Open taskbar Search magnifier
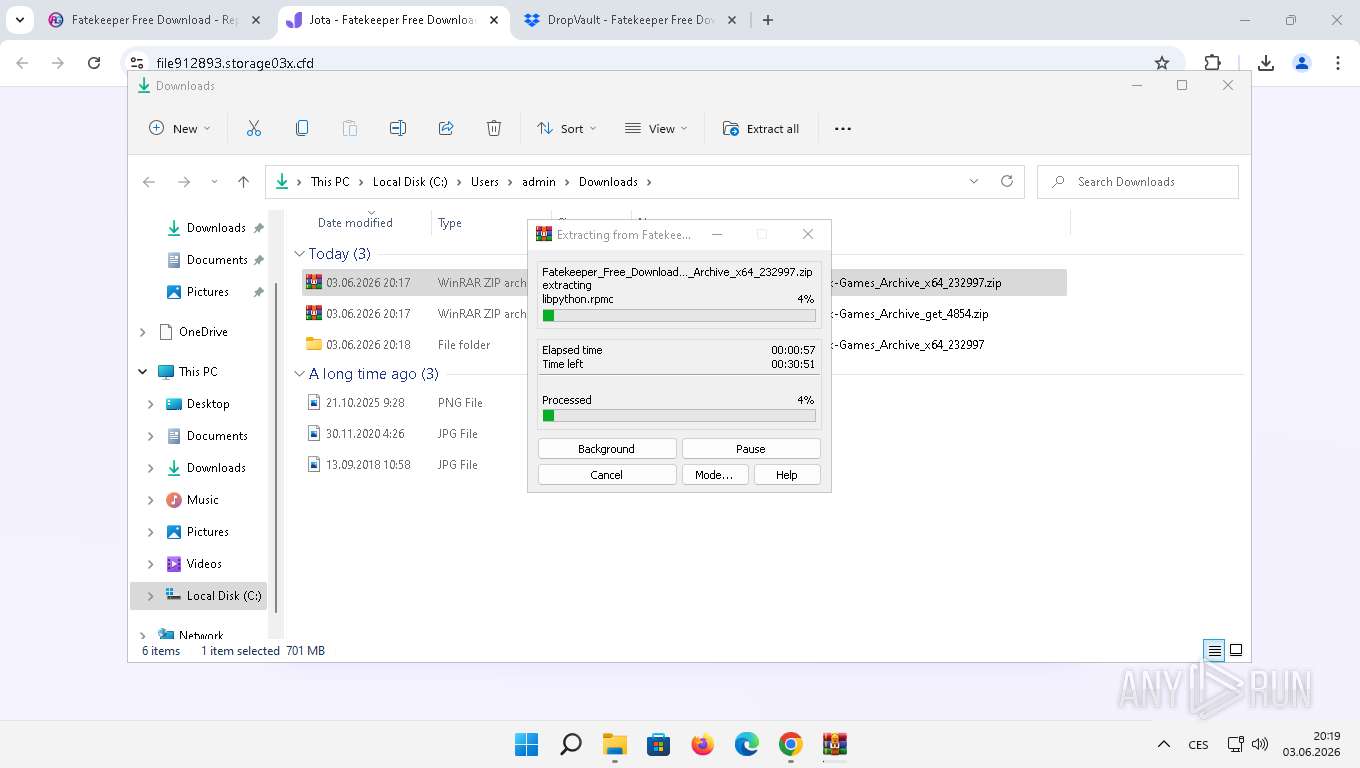1360x768 pixels. pos(570,745)
